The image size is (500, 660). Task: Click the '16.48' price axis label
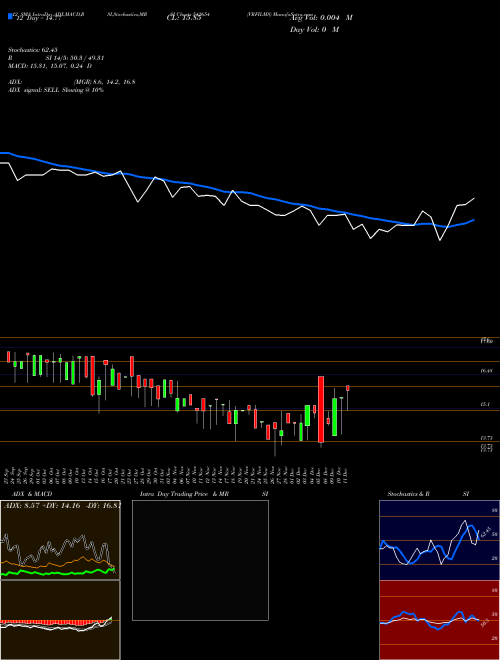point(486,371)
